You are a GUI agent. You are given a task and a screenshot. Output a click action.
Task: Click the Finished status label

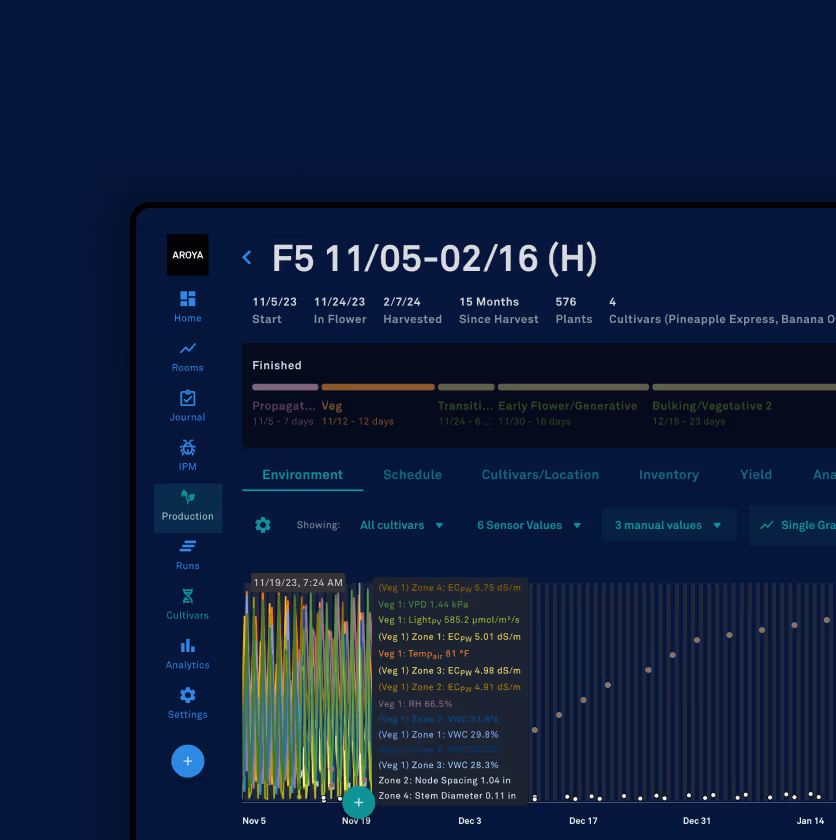click(277, 365)
